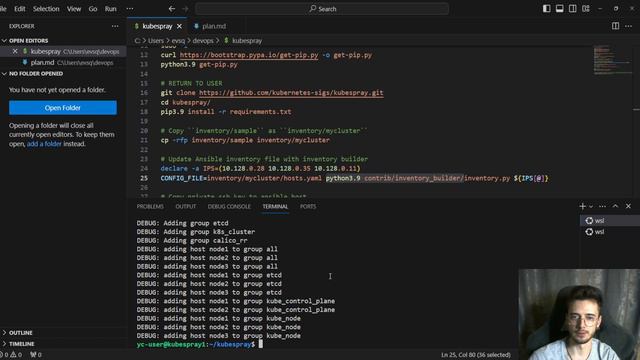Select the first wsl terminal
The width and height of the screenshot is (640, 360).
click(610, 220)
